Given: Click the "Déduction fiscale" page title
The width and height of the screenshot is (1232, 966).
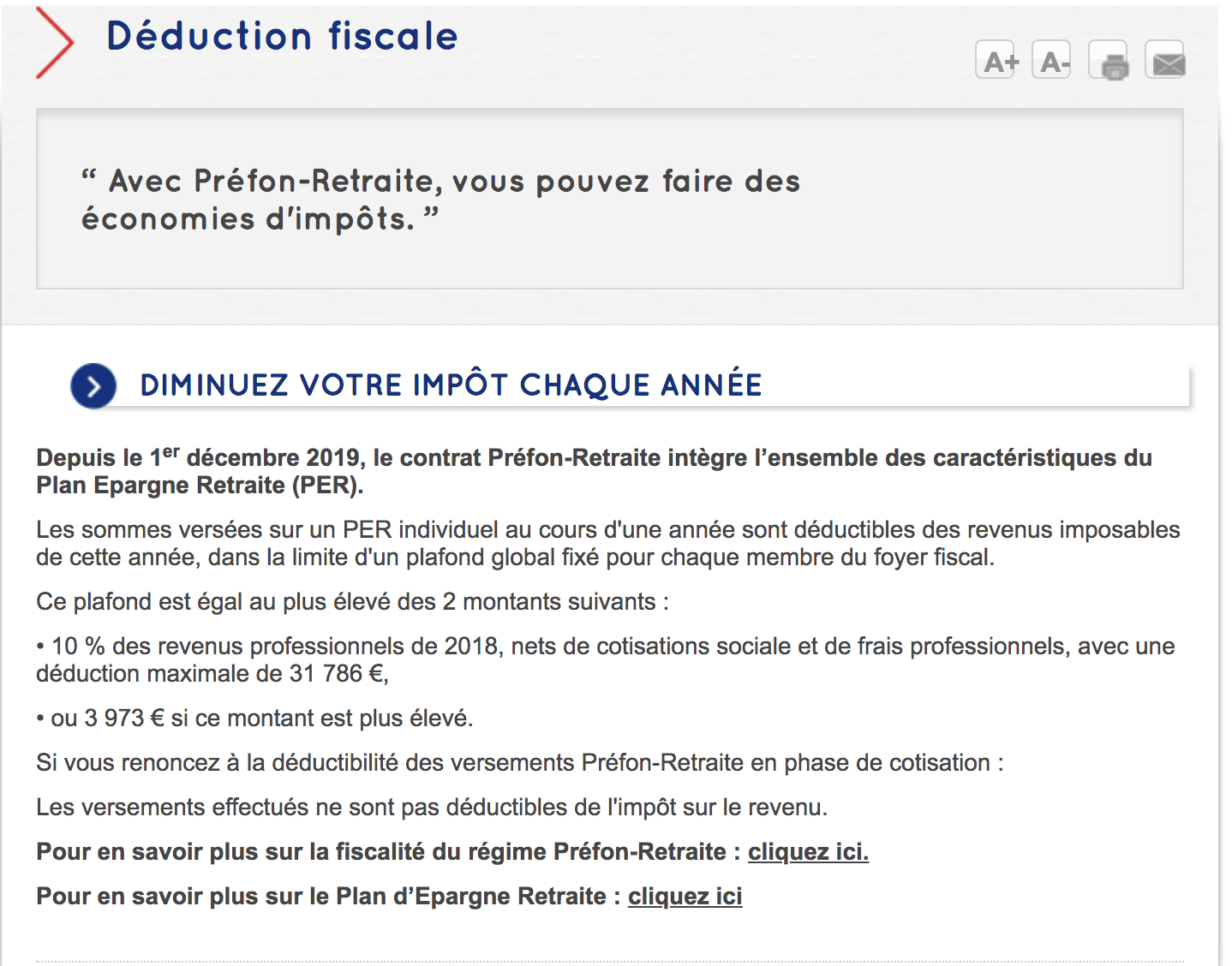Looking at the screenshot, I should click(282, 37).
